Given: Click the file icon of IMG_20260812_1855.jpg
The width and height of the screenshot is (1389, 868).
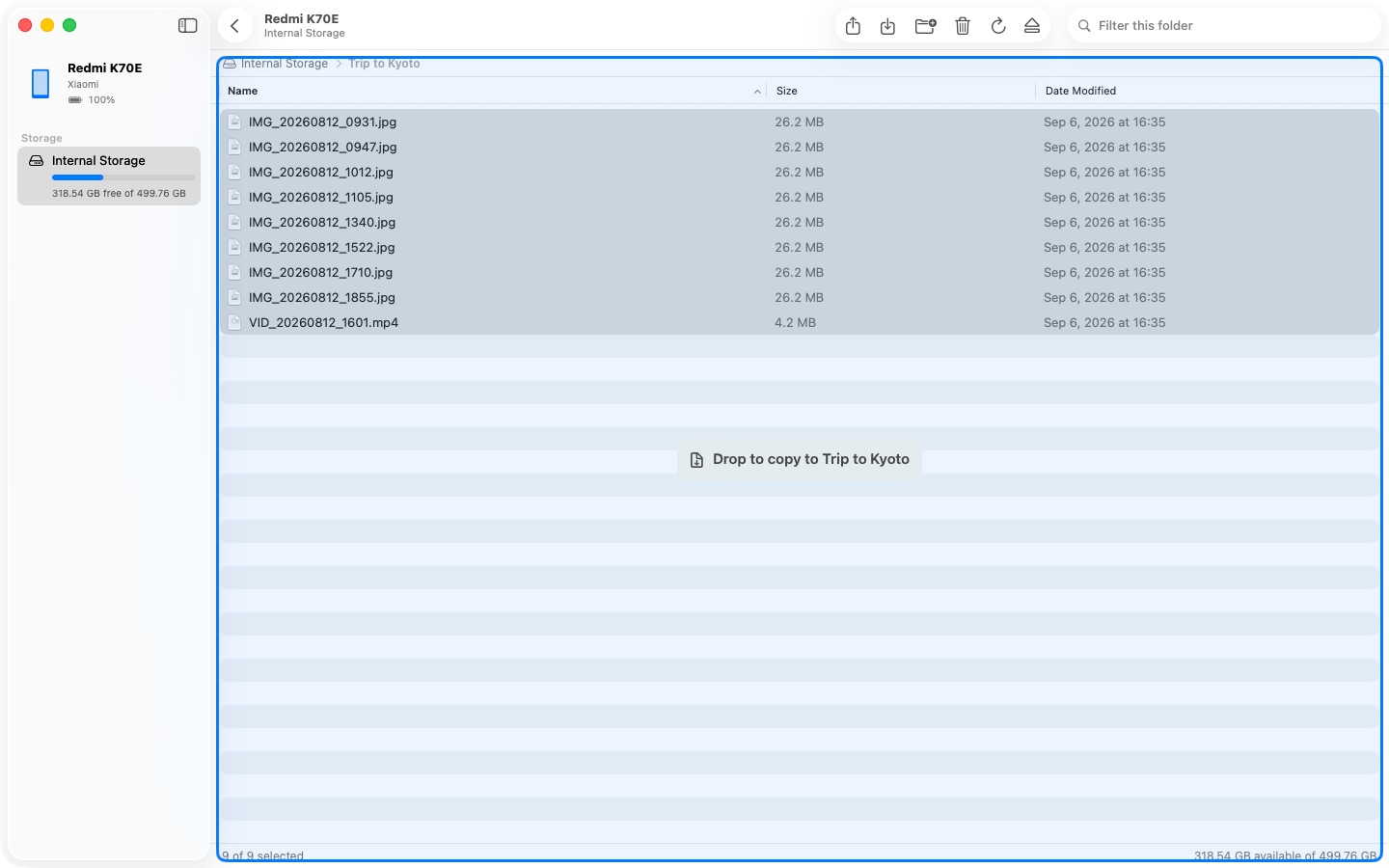Looking at the screenshot, I should point(234,298).
